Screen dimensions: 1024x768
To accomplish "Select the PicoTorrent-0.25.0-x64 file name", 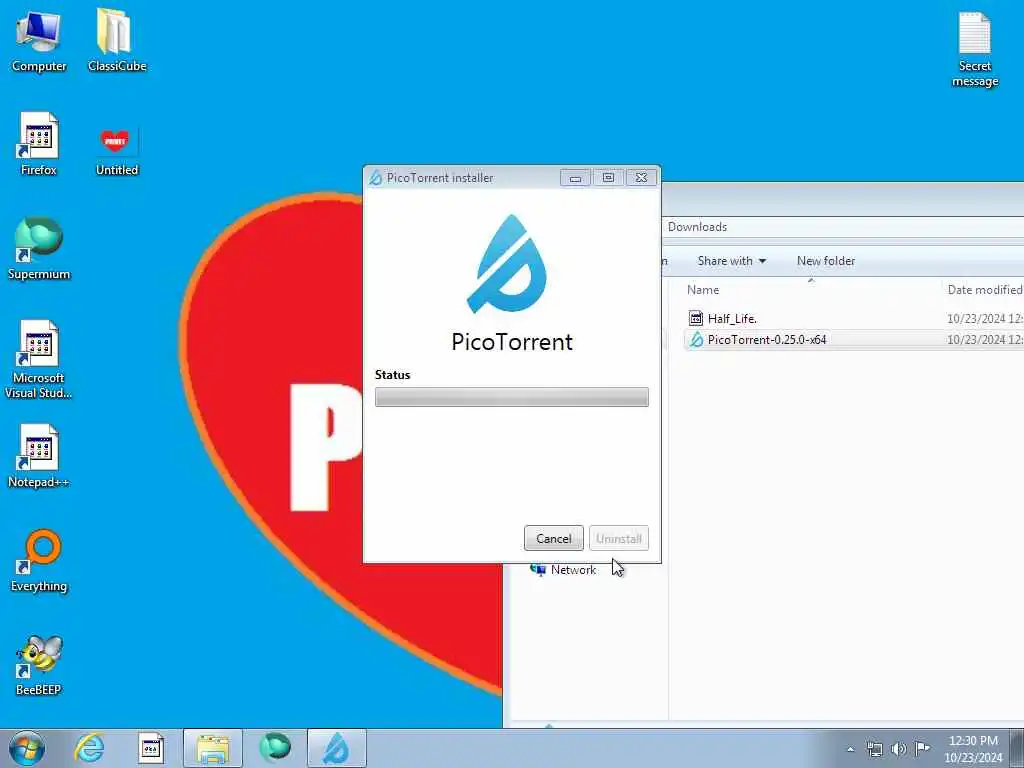I will pos(767,340).
